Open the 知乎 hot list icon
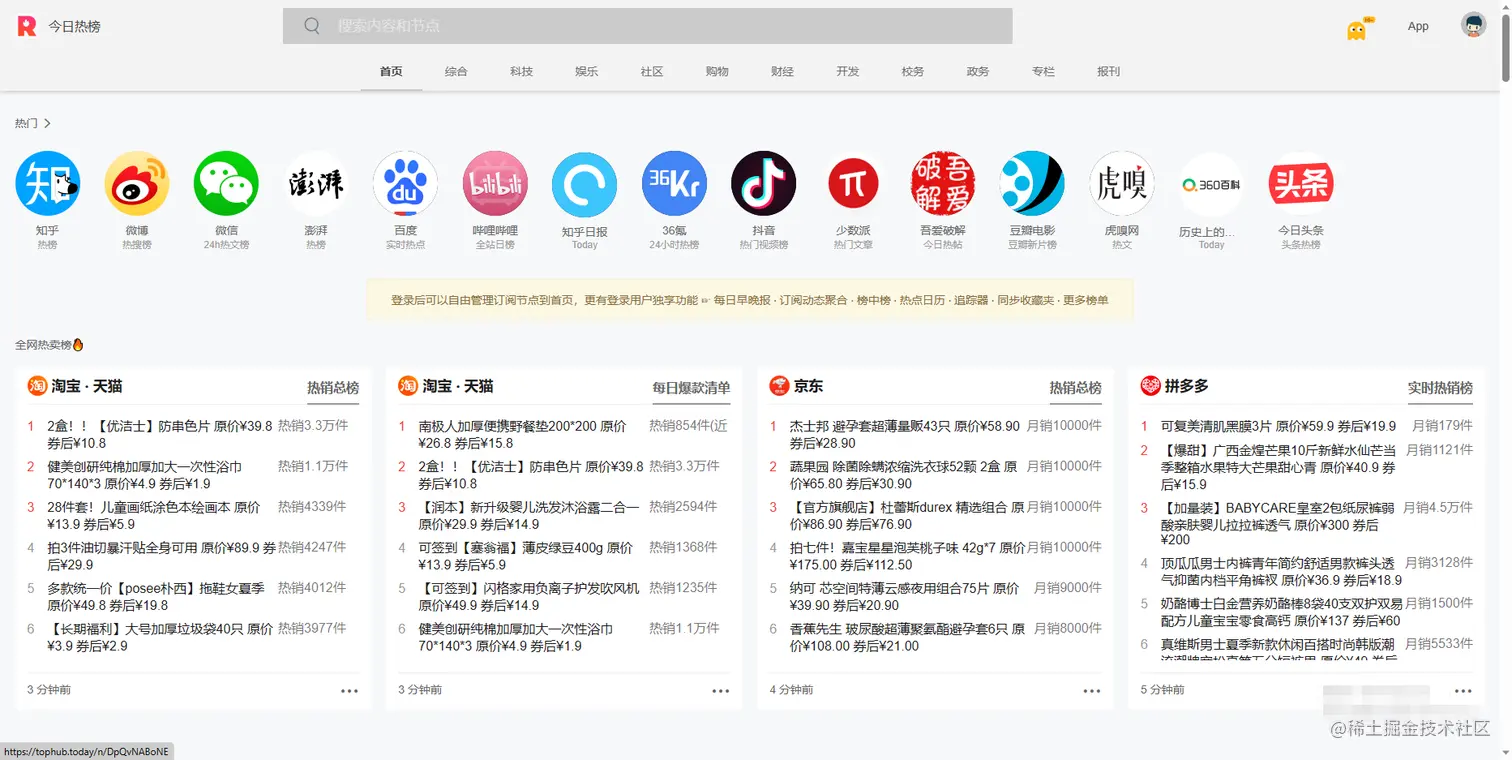This screenshot has height=760, width=1512. (47, 184)
